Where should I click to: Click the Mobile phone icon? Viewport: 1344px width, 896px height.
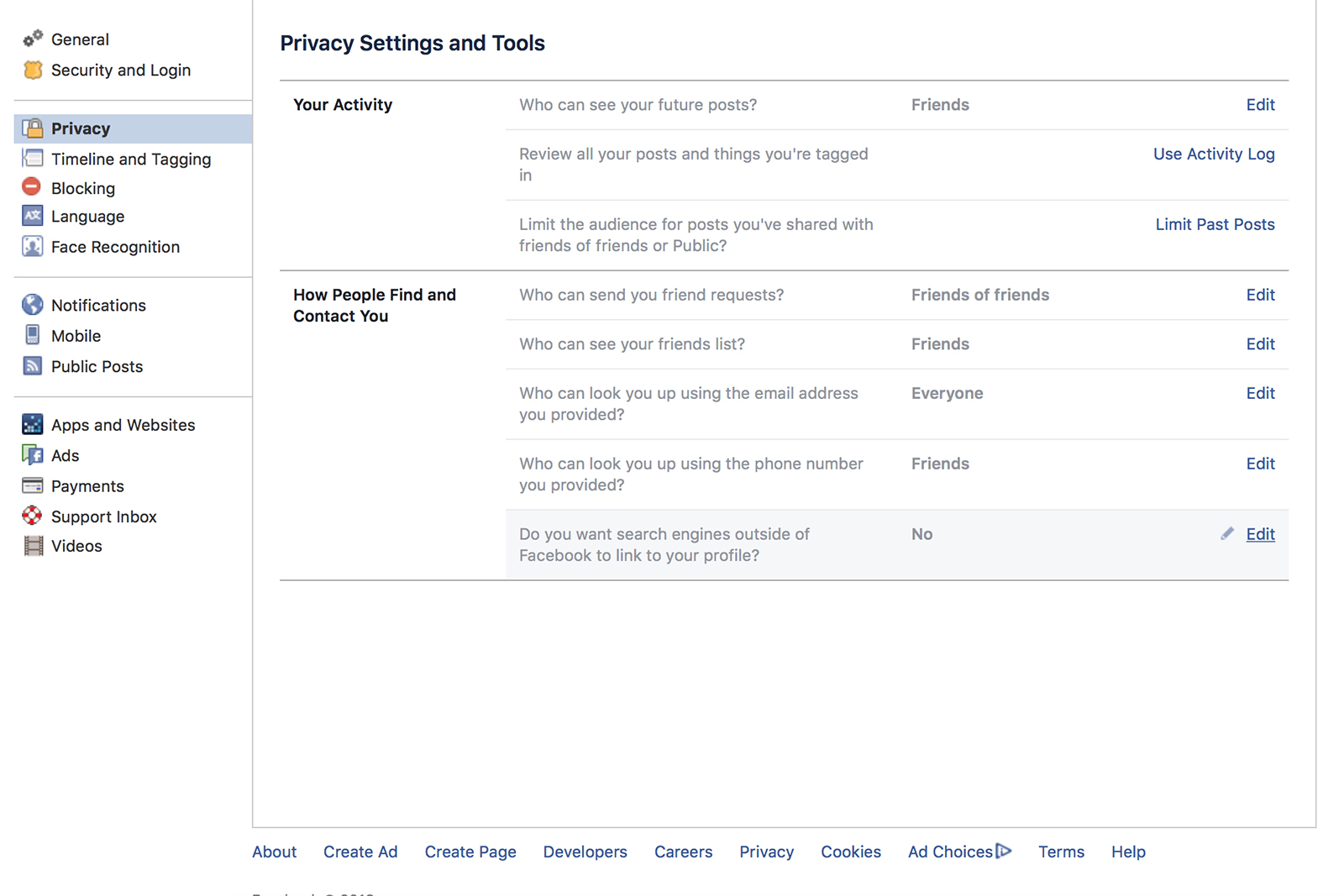(x=33, y=335)
